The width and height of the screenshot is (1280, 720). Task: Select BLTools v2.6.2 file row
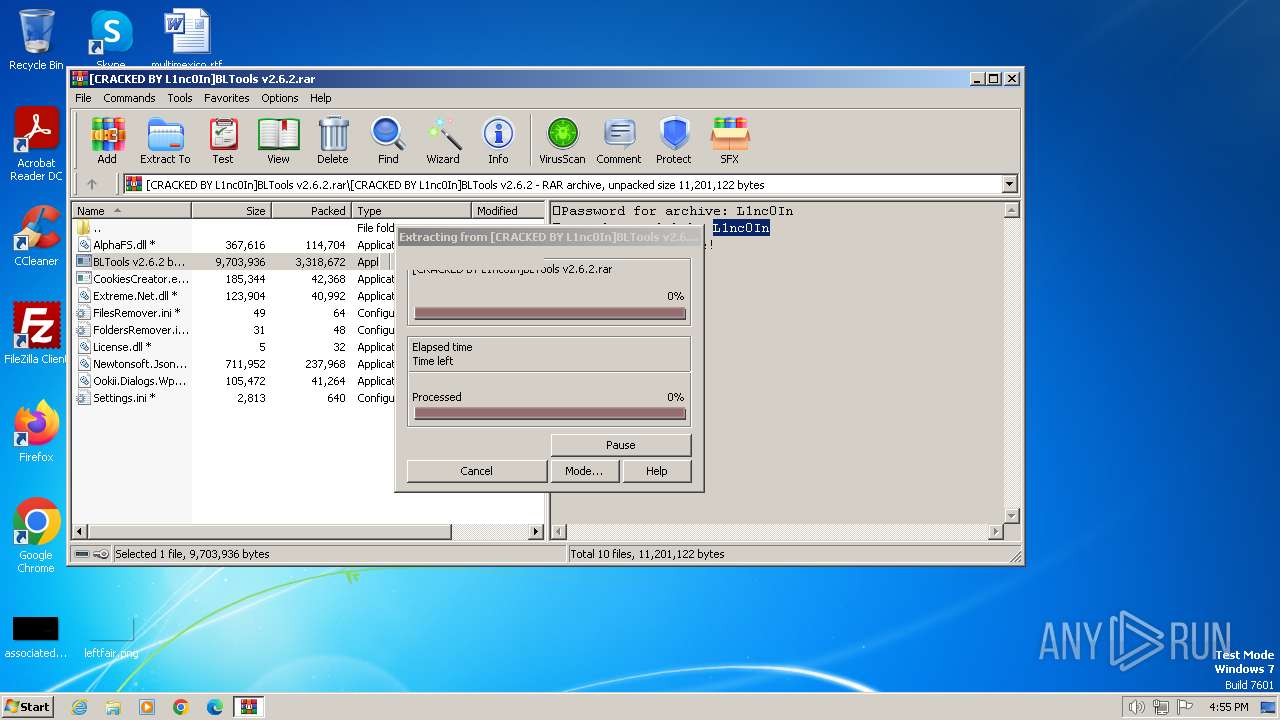[235, 262]
